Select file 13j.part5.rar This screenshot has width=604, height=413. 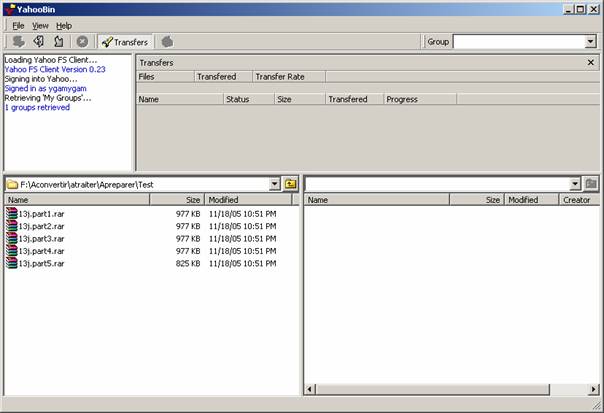pyautogui.click(x=41, y=264)
